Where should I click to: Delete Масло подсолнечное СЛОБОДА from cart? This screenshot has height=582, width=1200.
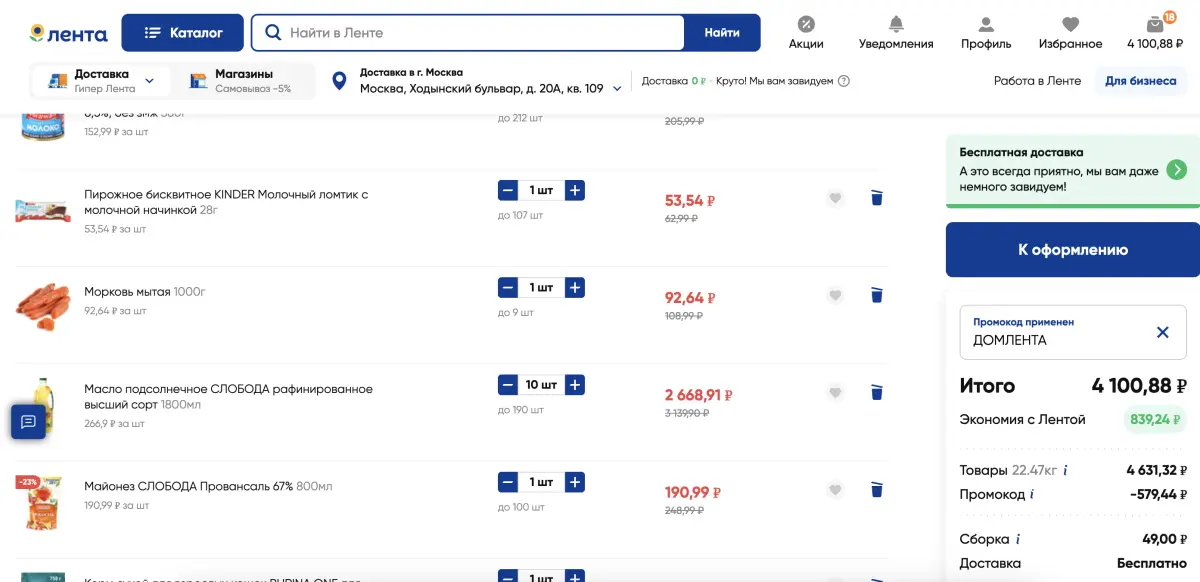point(877,392)
